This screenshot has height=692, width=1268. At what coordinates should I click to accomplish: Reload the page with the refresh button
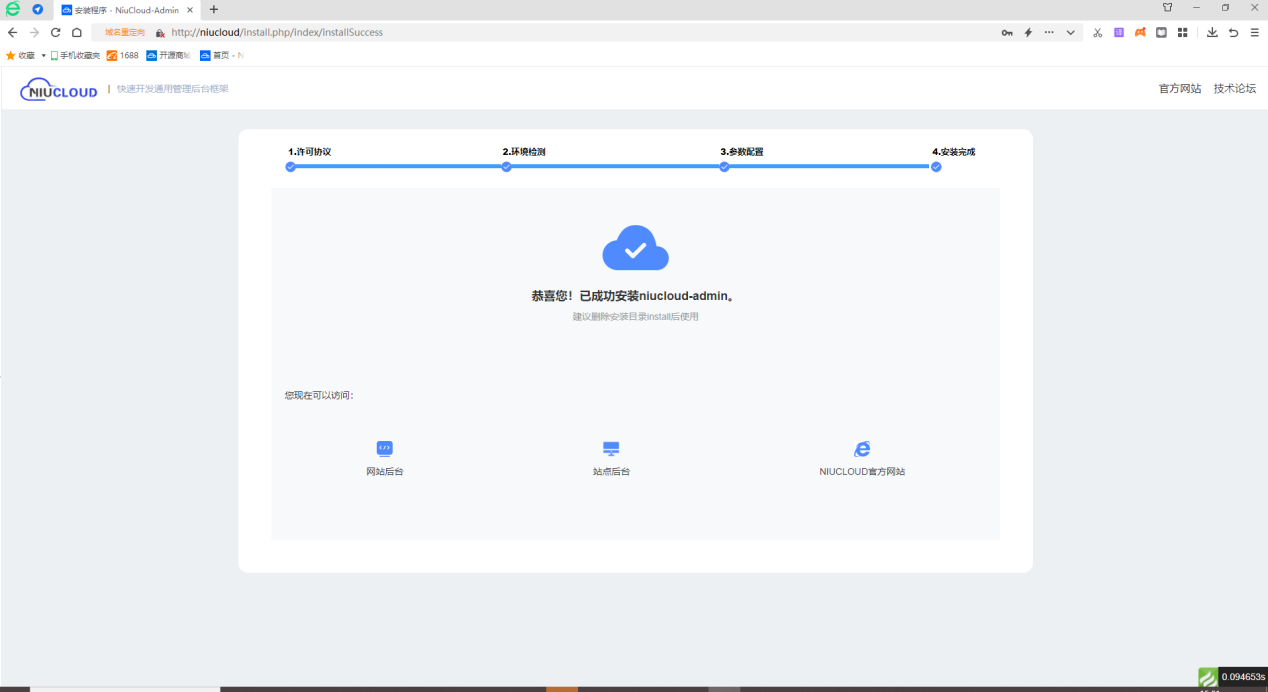(x=55, y=32)
